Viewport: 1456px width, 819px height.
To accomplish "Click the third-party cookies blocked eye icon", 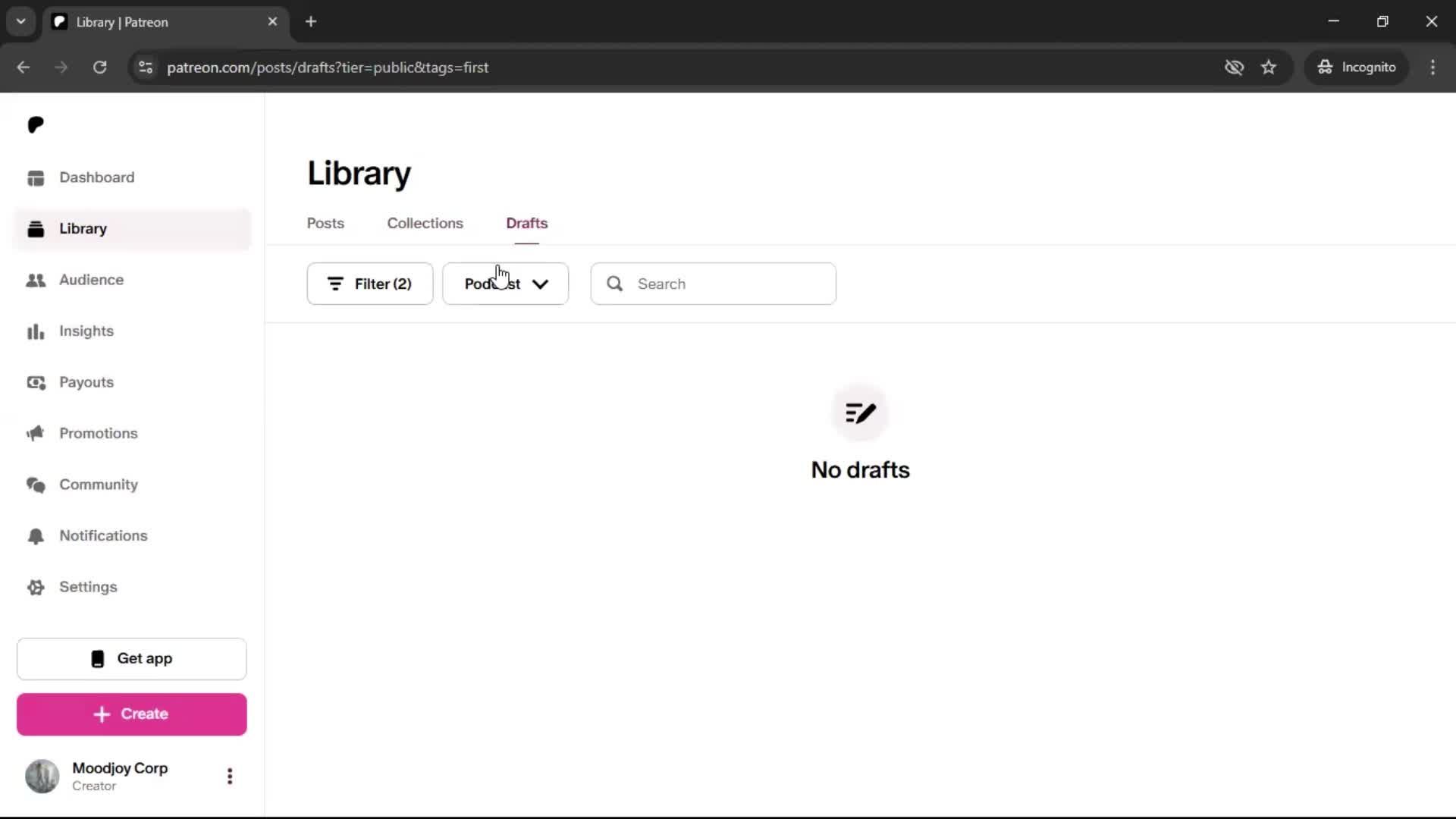I will 1234,67.
